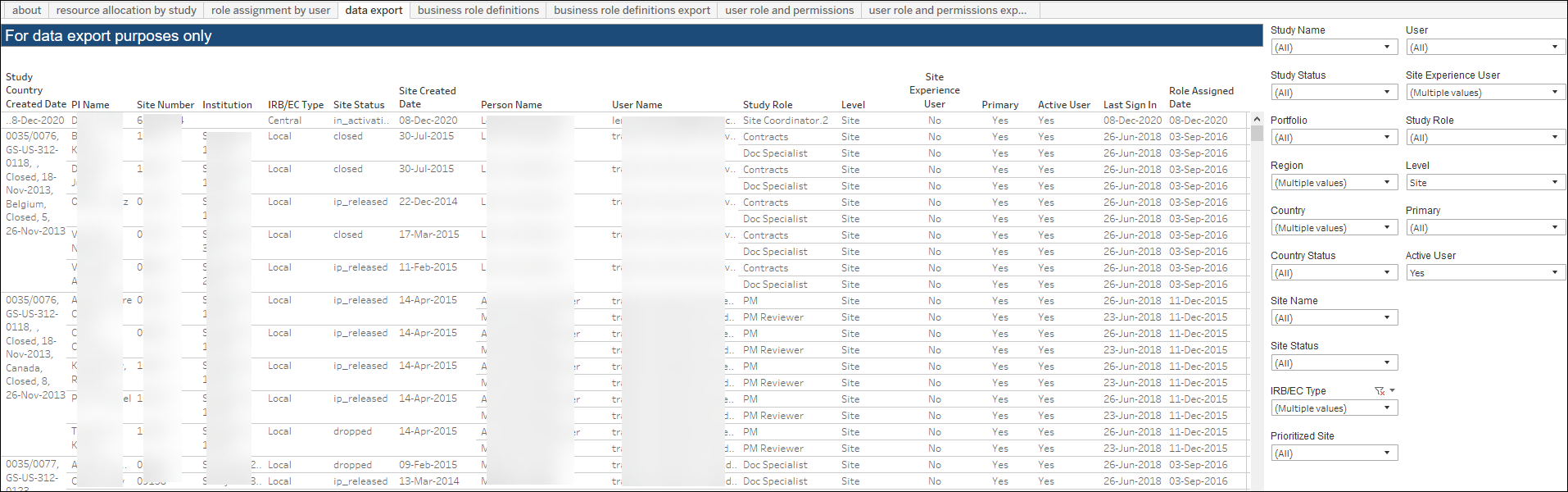Click the Site Number column header
1568x492 pixels.
pyautogui.click(x=165, y=105)
